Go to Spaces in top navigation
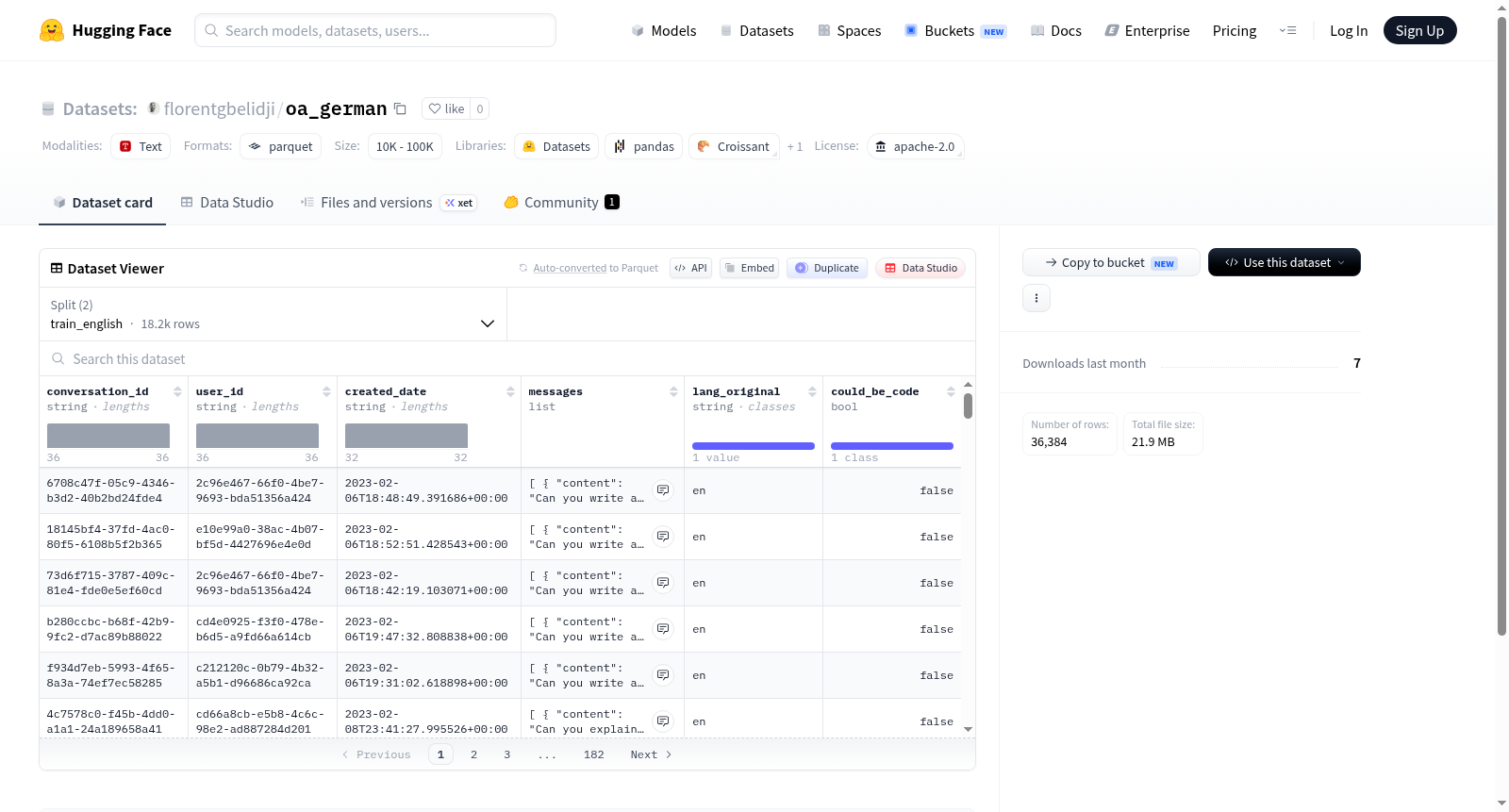1509x812 pixels. [849, 30]
